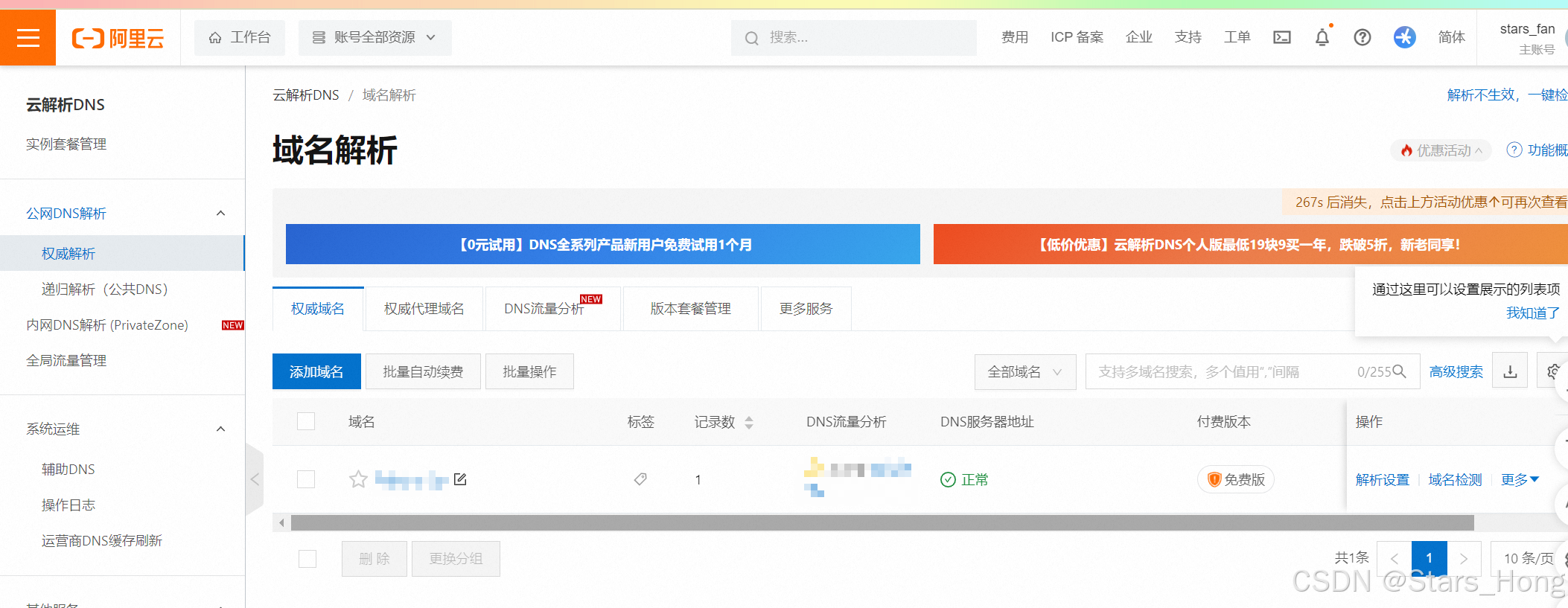Image resolution: width=1568 pixels, height=608 pixels.
Task: Click the tag icon in domain row
Action: click(640, 479)
